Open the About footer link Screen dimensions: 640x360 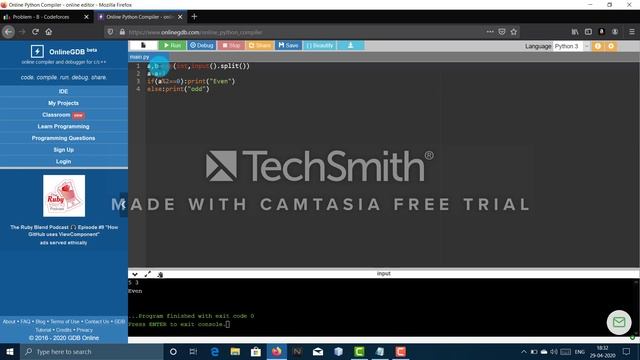click(x=9, y=322)
